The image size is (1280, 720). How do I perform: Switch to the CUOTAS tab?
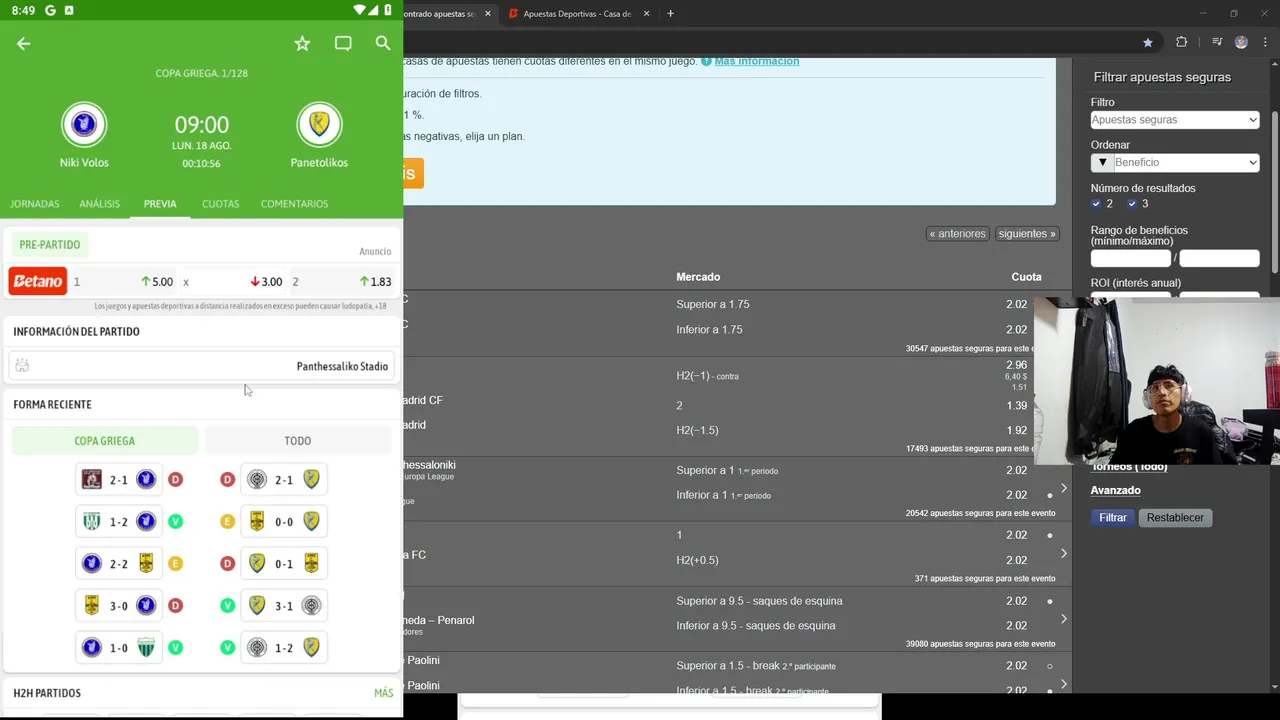click(220, 204)
